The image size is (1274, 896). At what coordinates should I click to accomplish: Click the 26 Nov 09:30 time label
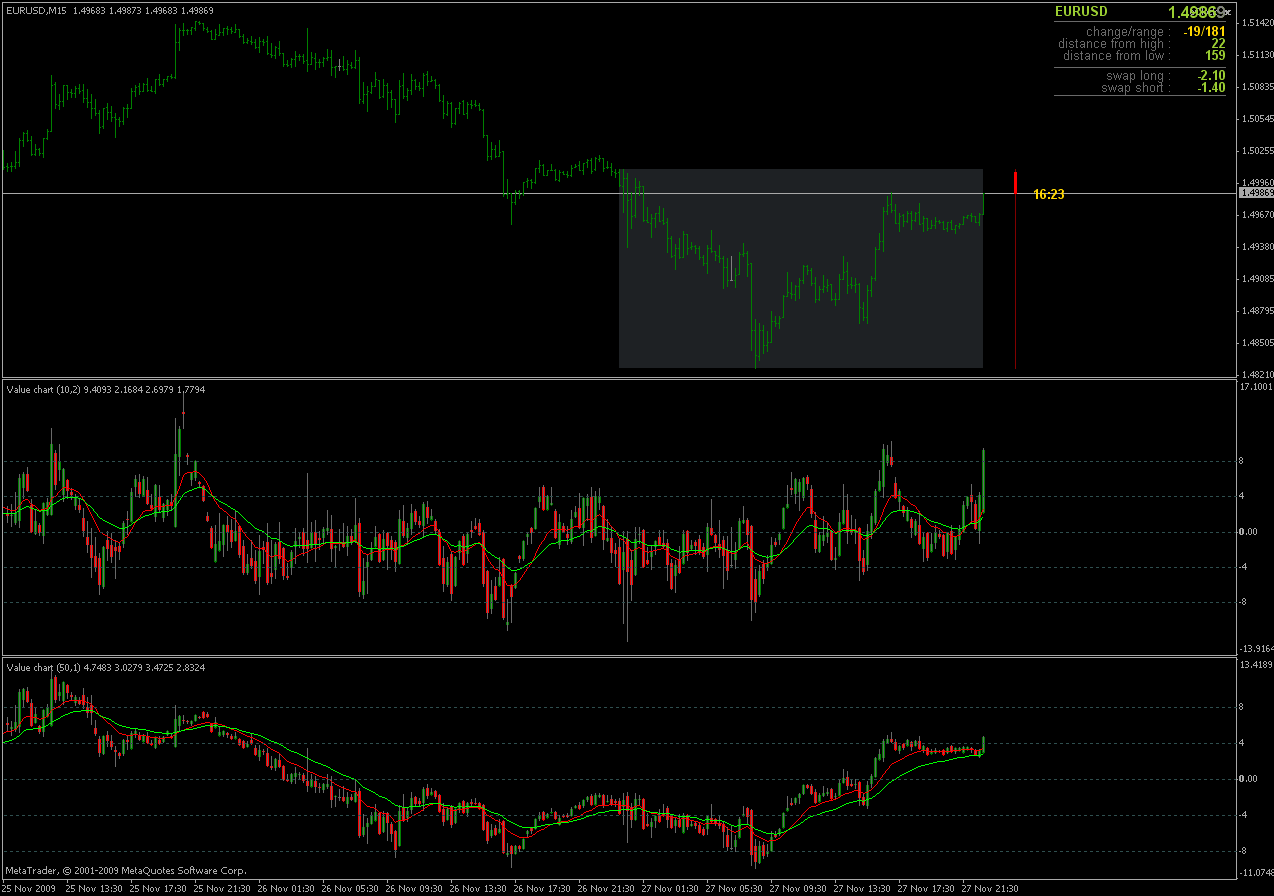tap(416, 888)
